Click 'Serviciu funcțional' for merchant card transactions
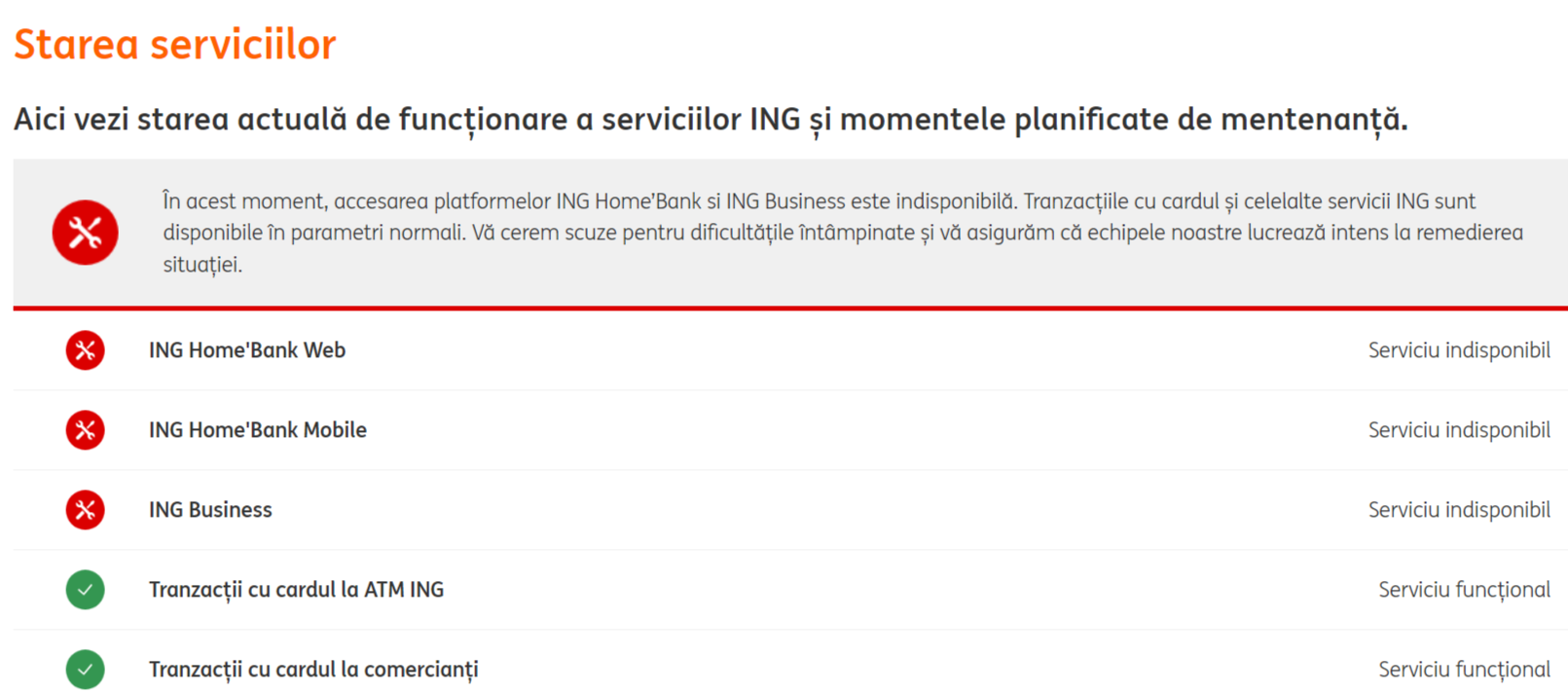 point(1464,670)
